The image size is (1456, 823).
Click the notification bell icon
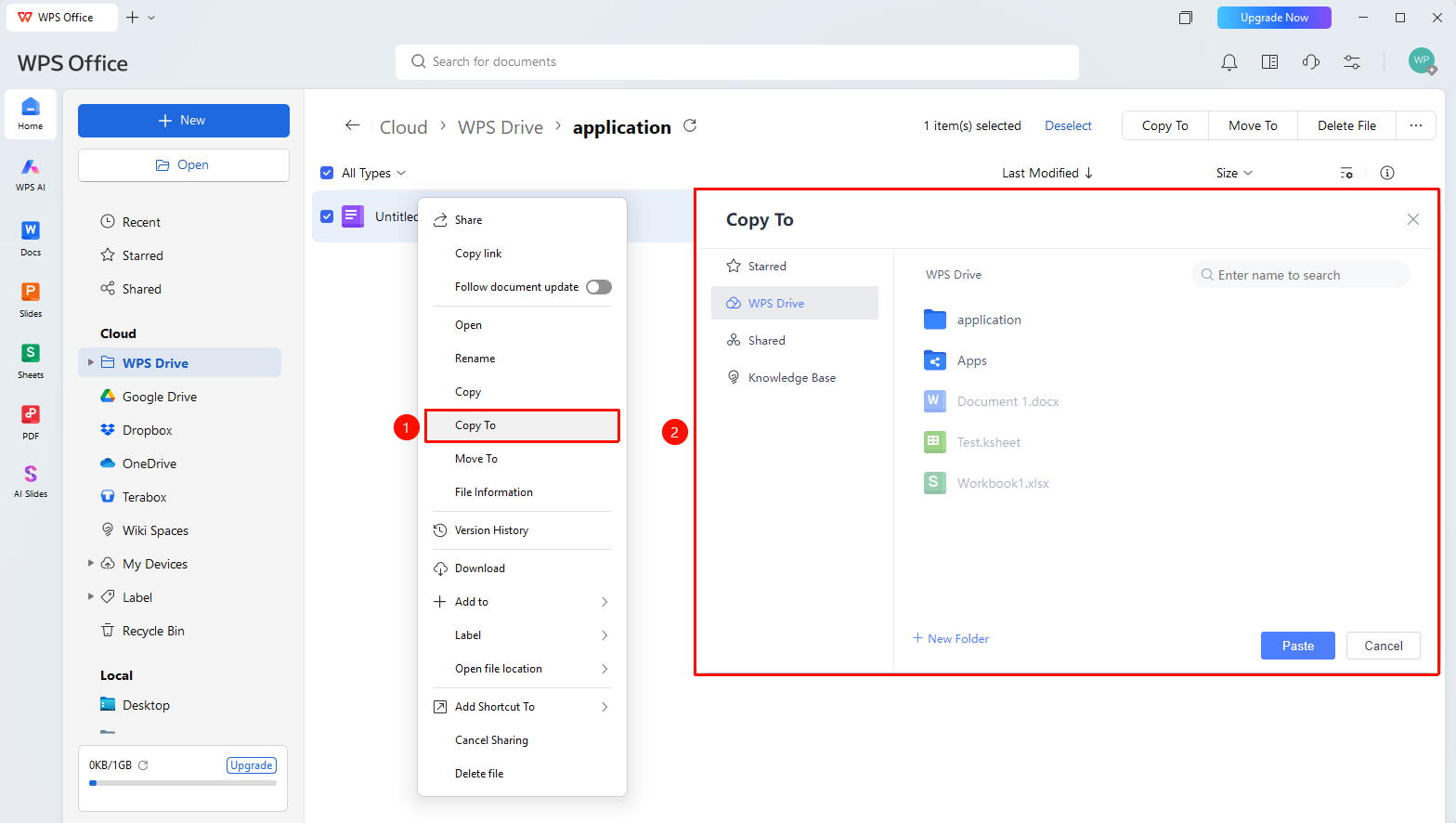[x=1228, y=62]
